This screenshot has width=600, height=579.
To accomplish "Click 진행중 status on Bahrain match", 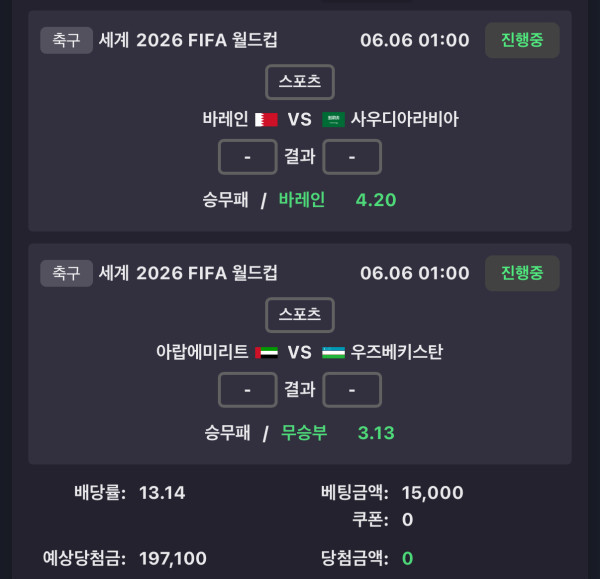I will point(522,40).
